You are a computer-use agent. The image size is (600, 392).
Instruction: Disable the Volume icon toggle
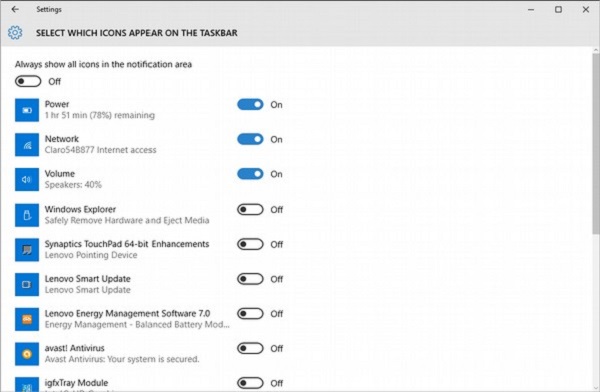click(250, 174)
